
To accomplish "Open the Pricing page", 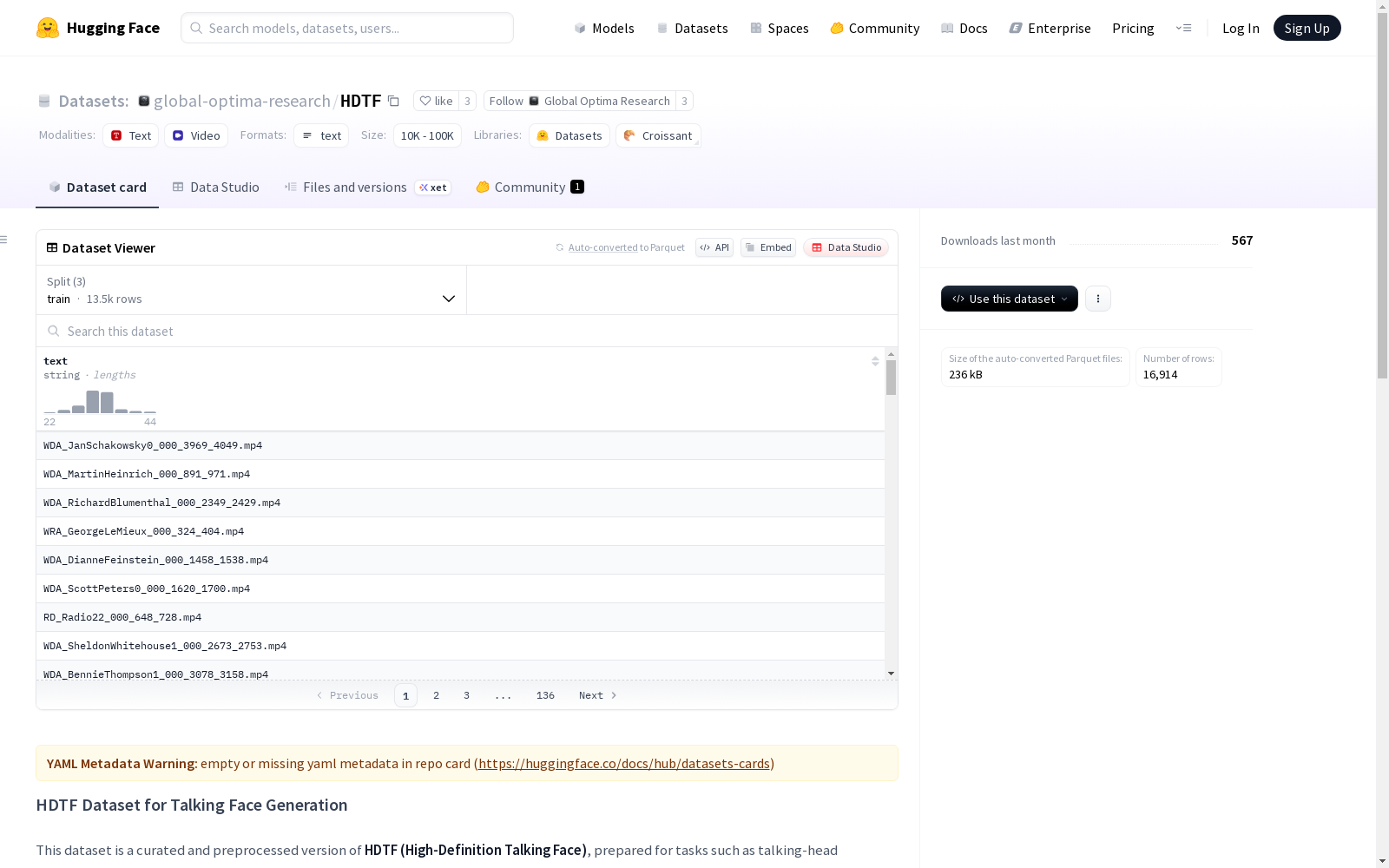I will tap(1133, 28).
